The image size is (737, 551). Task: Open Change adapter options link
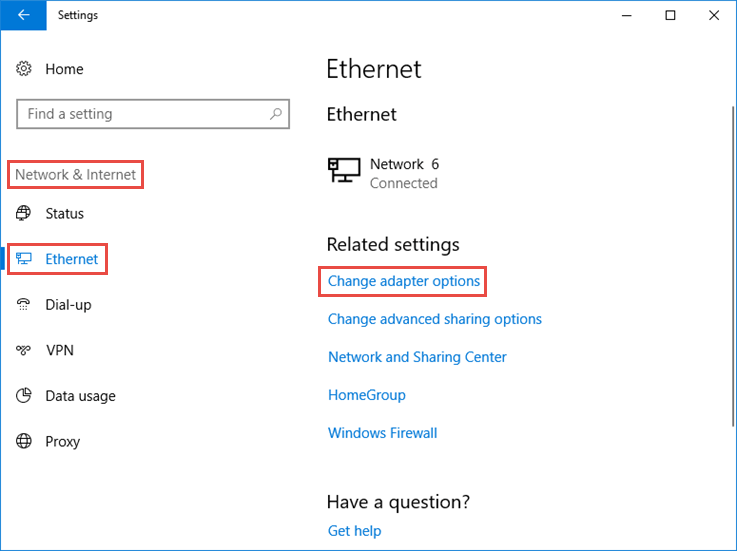(404, 281)
